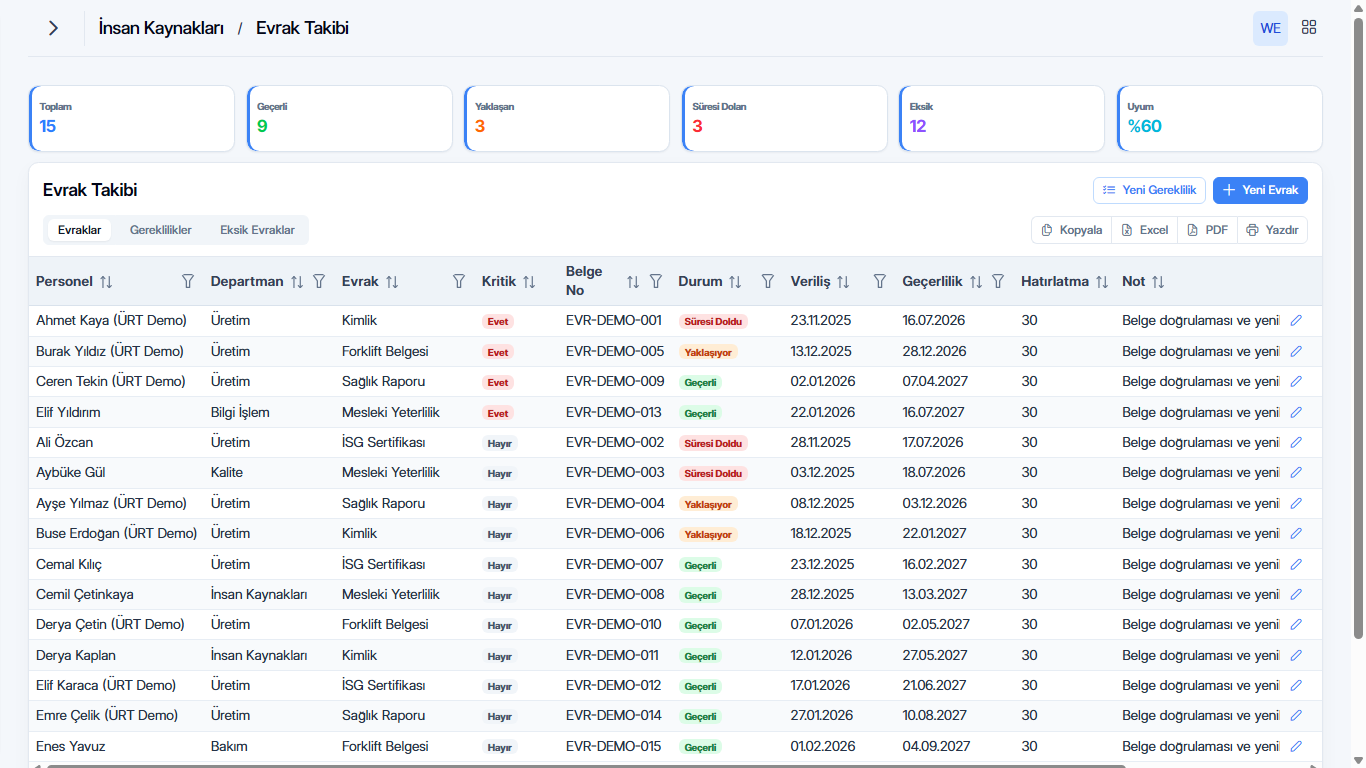Open the apps grid icon
Image resolution: width=1366 pixels, height=768 pixels.
pyautogui.click(x=1309, y=28)
